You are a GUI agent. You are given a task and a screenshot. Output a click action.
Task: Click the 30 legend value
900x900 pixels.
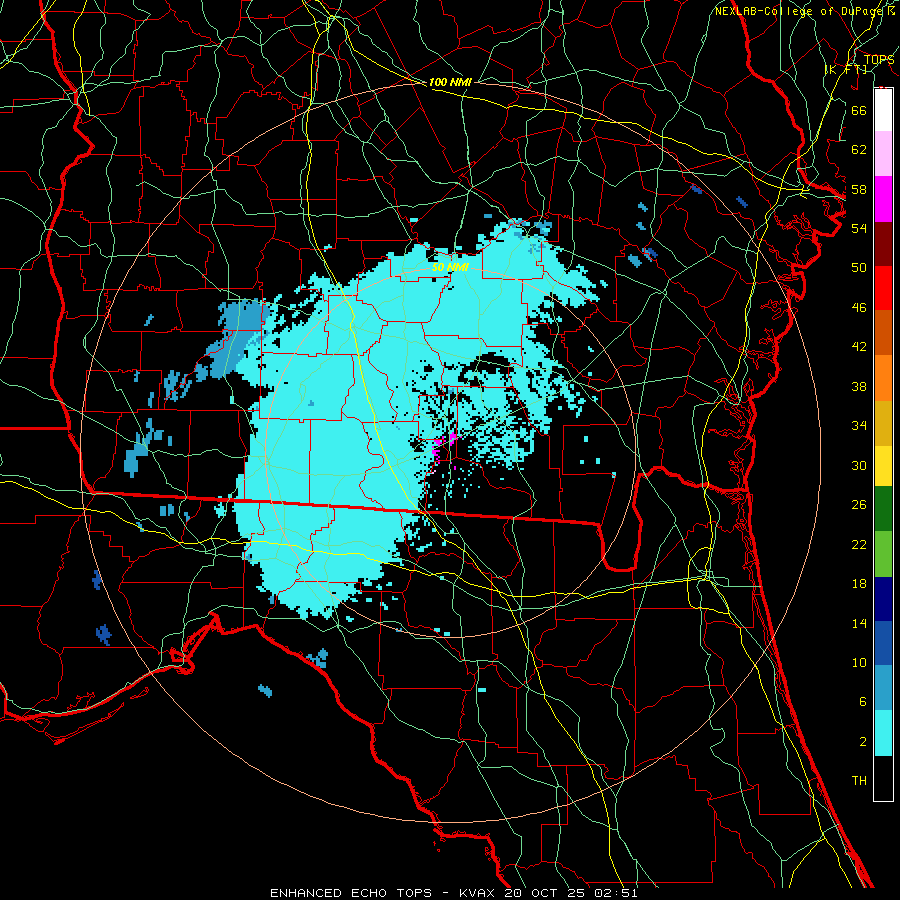tap(859, 465)
